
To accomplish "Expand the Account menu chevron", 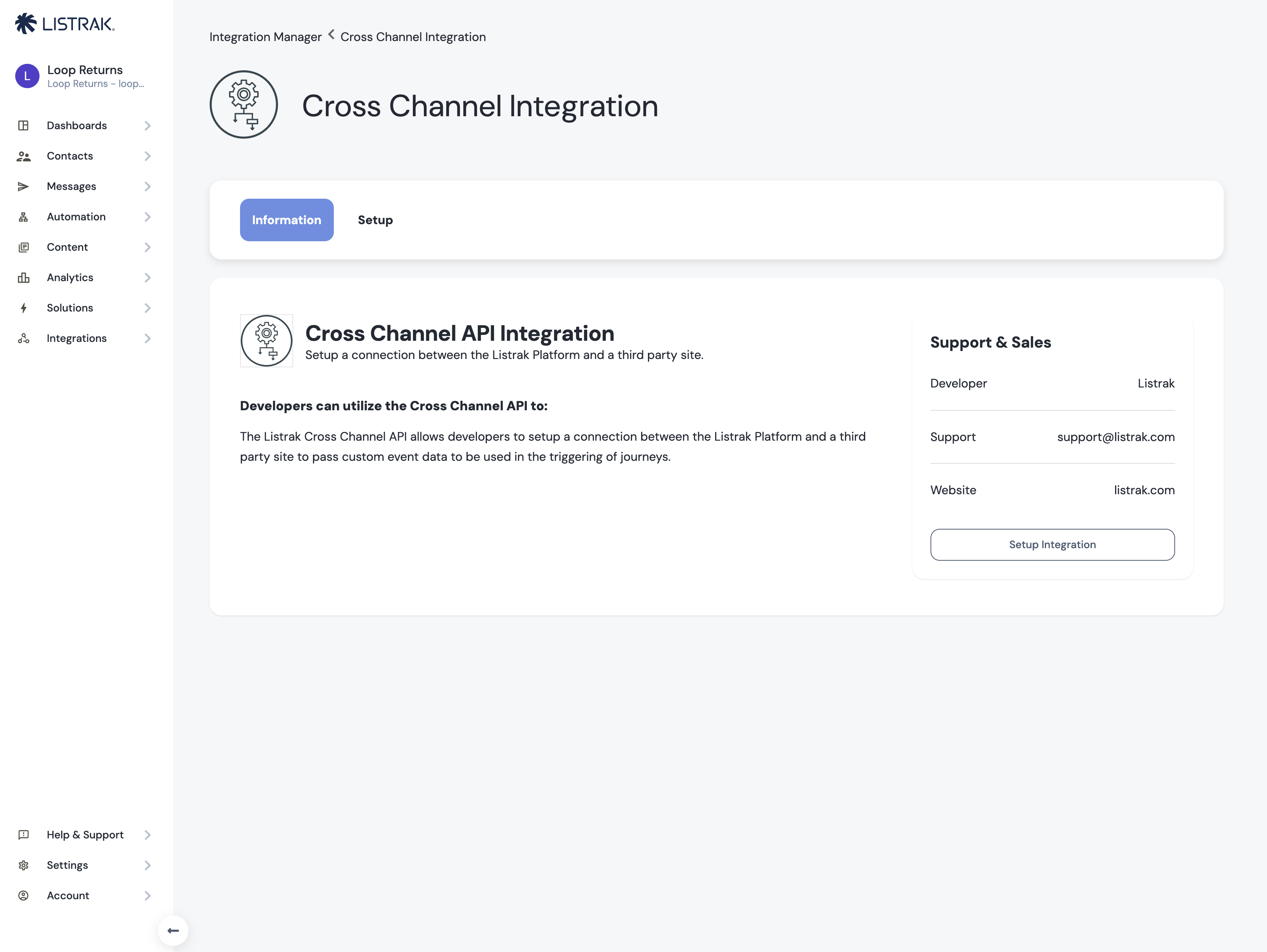I will click(148, 895).
